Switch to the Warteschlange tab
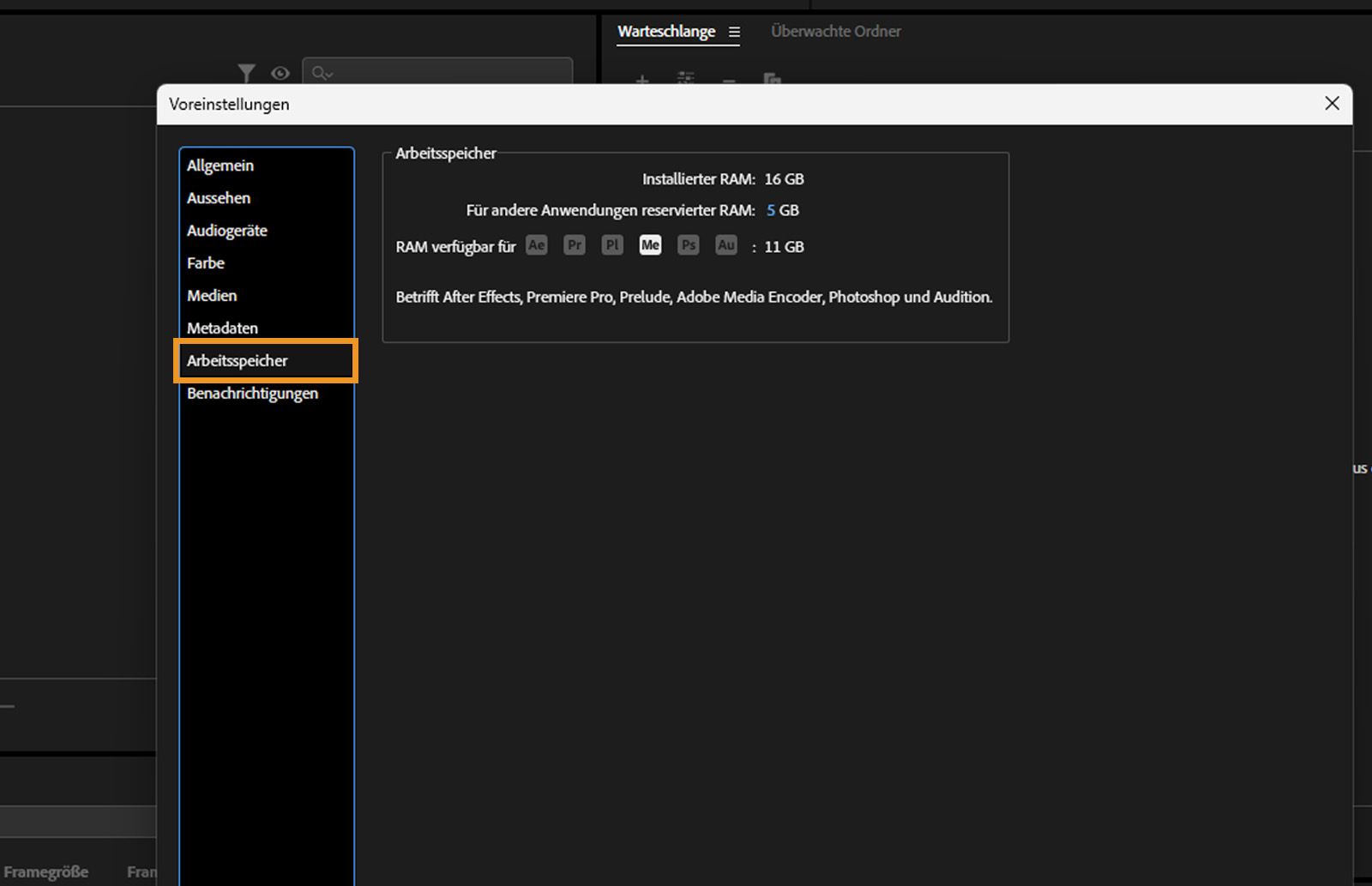 pyautogui.click(x=666, y=32)
